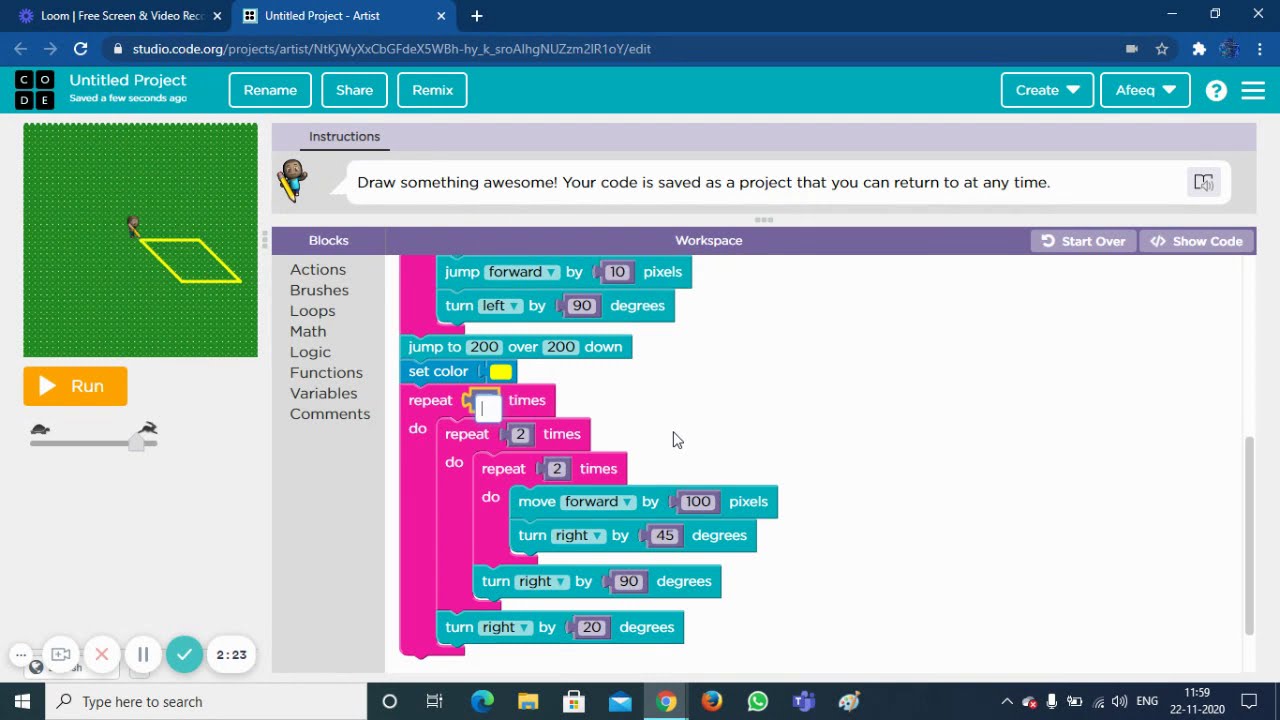The image size is (1280, 720).
Task: Open a new browser tab
Action: pos(477,16)
